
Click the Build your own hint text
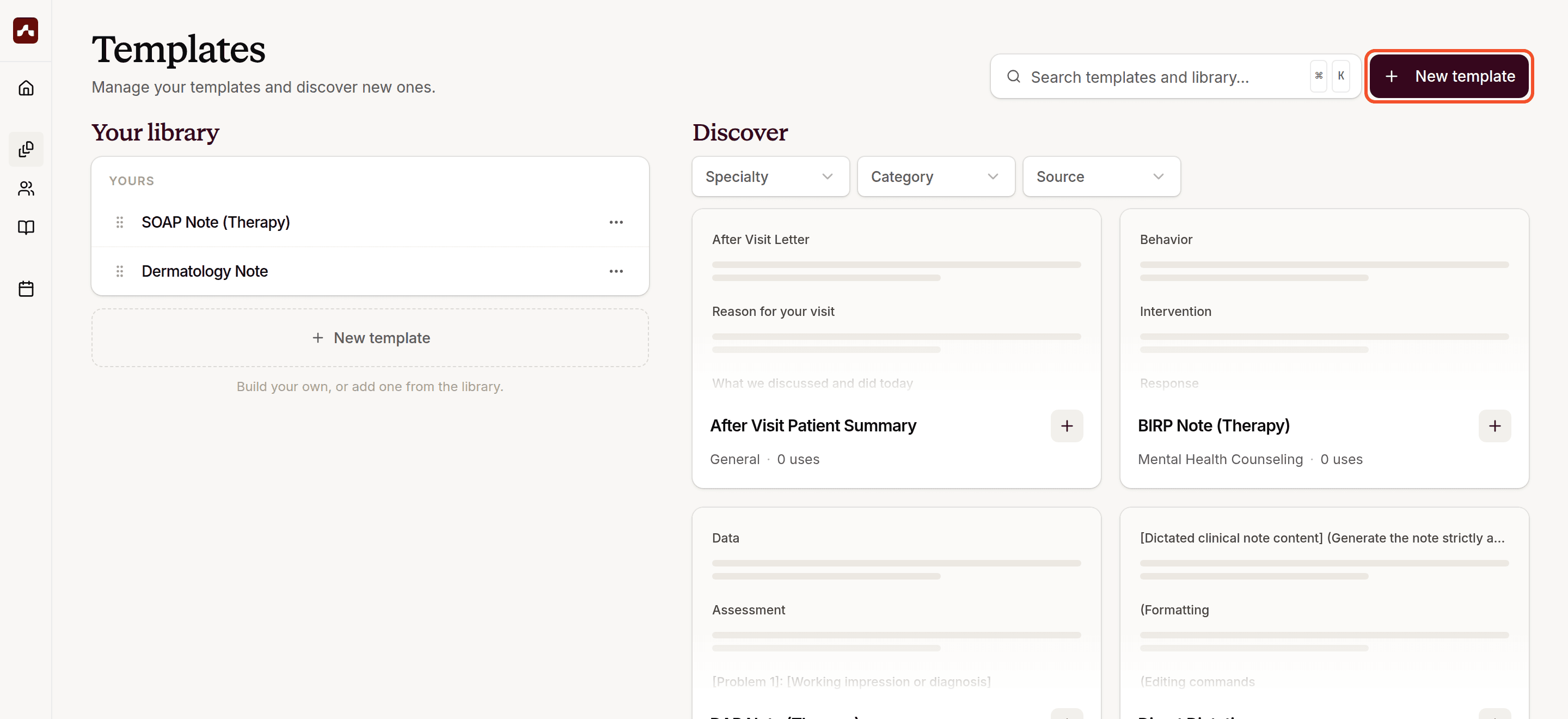(x=370, y=387)
